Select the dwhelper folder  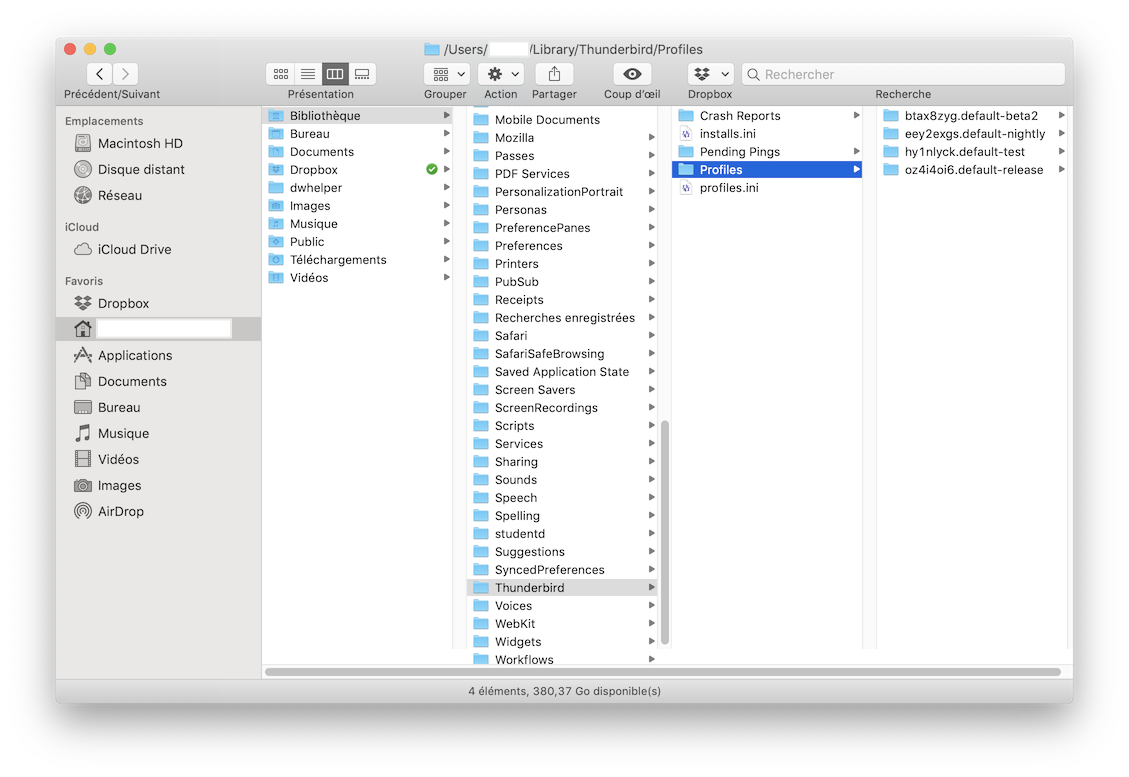[x=358, y=187]
